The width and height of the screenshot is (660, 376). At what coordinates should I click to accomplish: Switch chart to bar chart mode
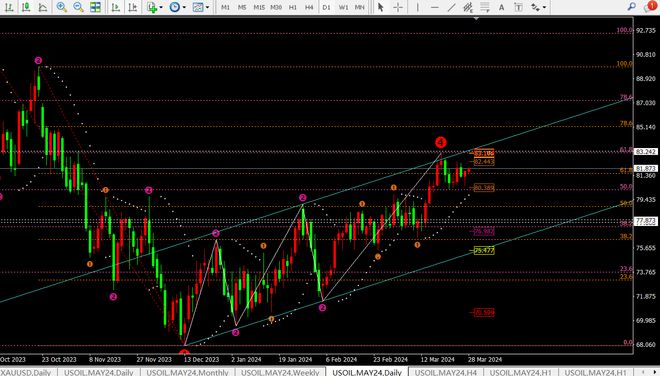point(9,7)
